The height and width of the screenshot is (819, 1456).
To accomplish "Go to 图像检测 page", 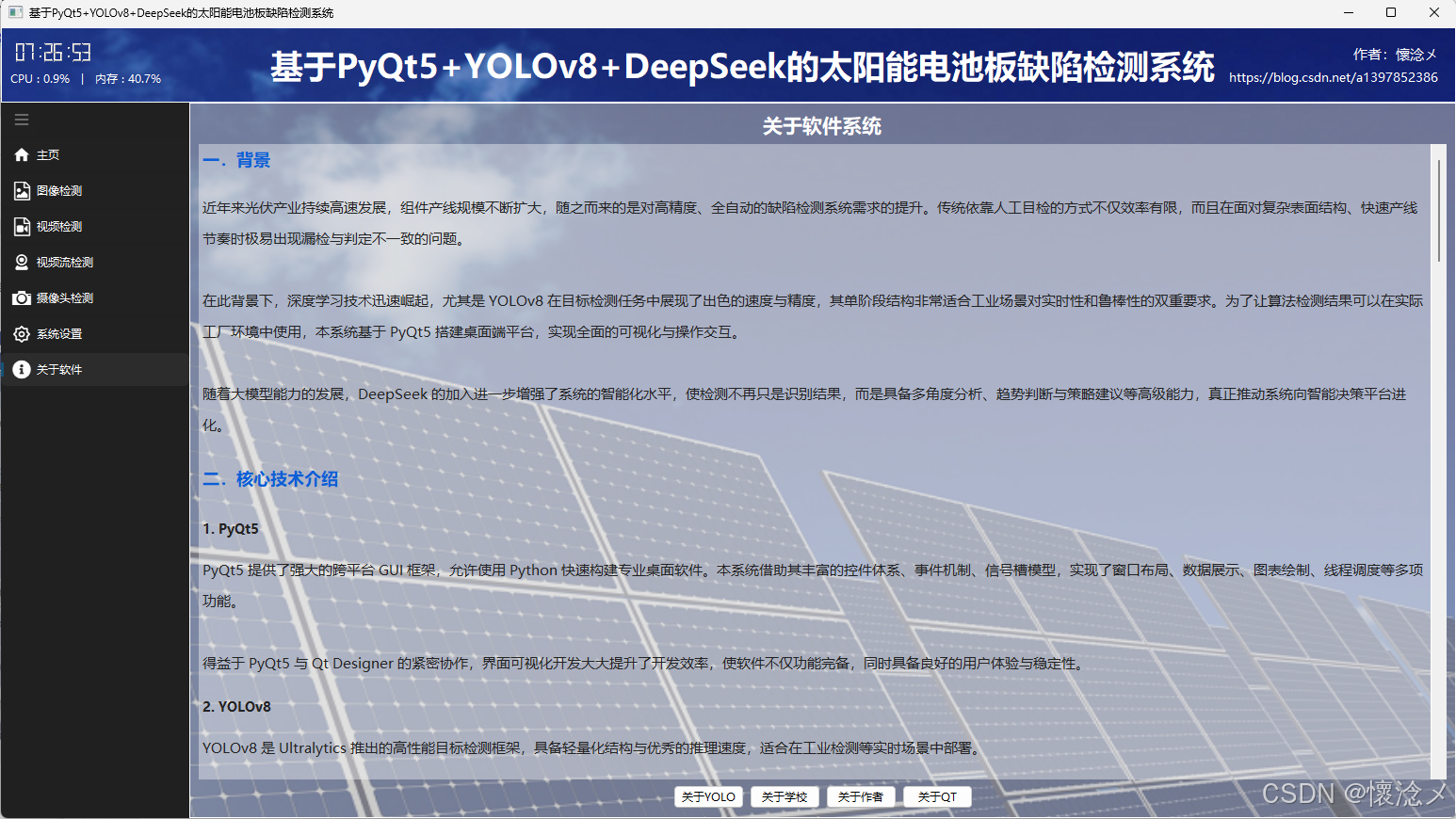I will click(x=94, y=191).
